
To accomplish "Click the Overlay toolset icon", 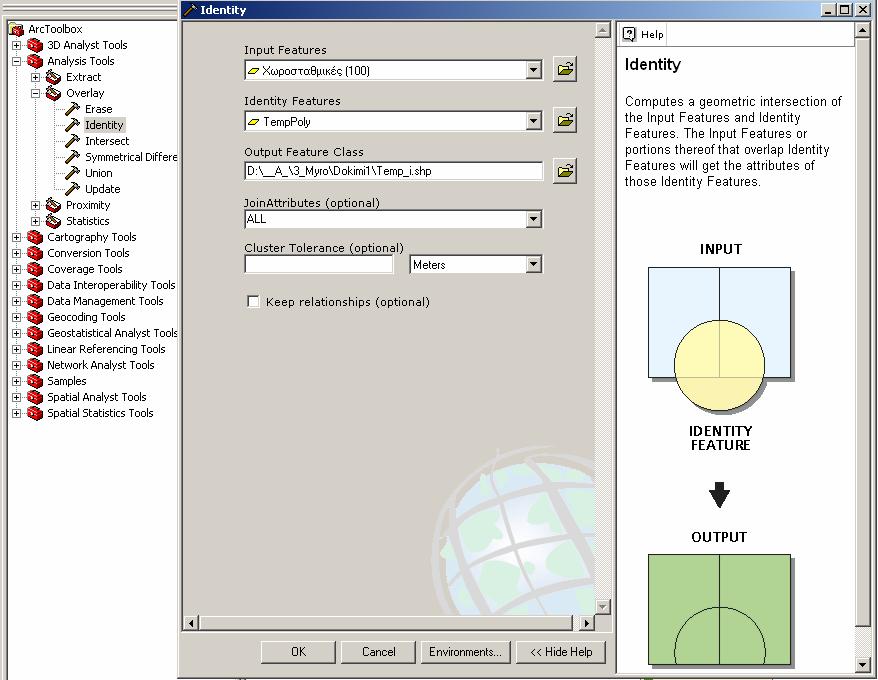I will click(54, 93).
